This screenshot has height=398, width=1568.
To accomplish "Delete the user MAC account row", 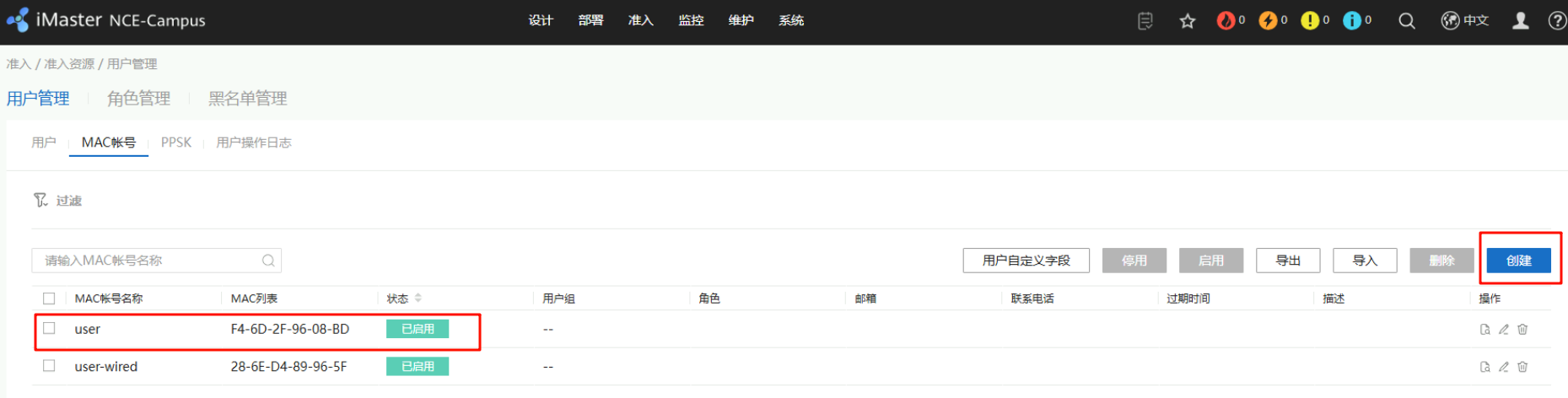I will point(1522,330).
